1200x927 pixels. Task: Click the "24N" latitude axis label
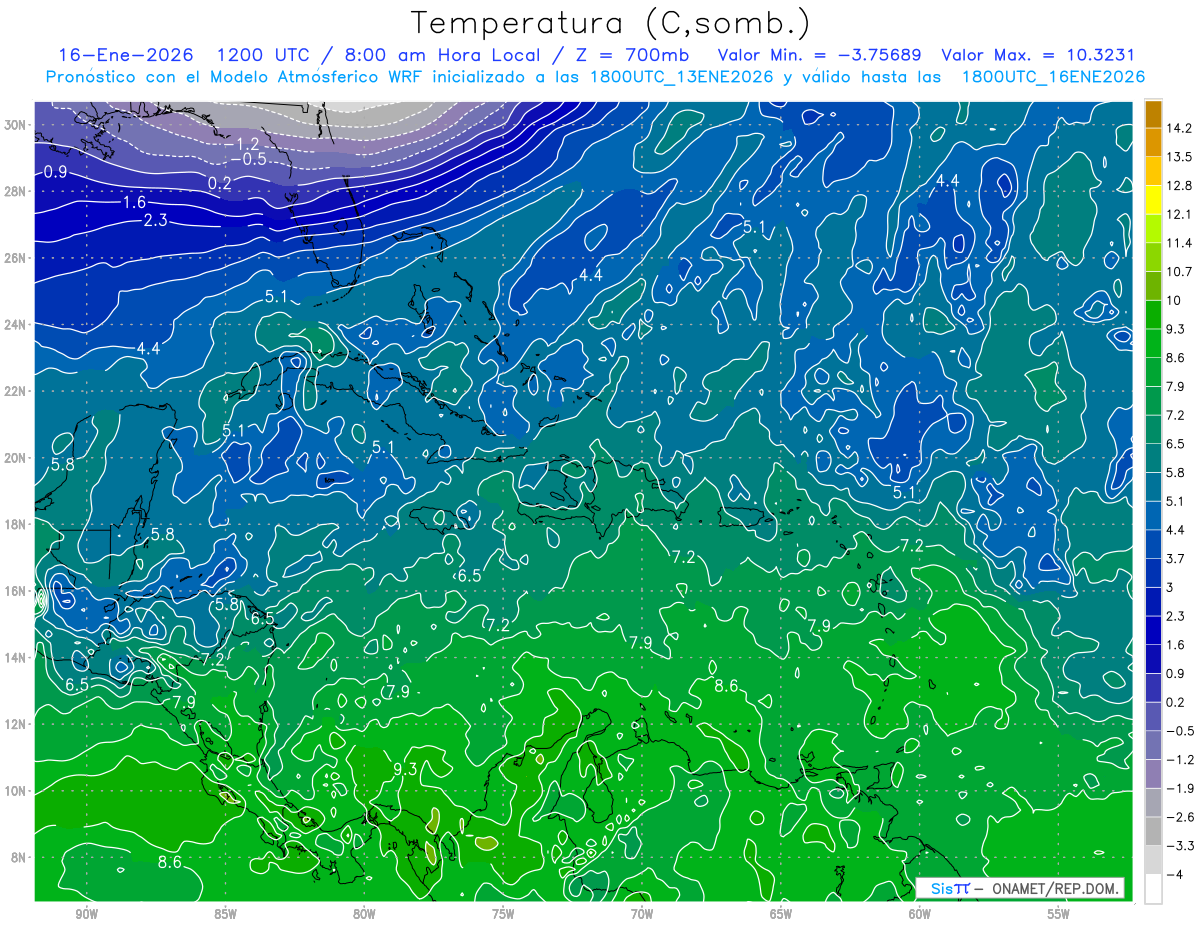click(x=15, y=325)
